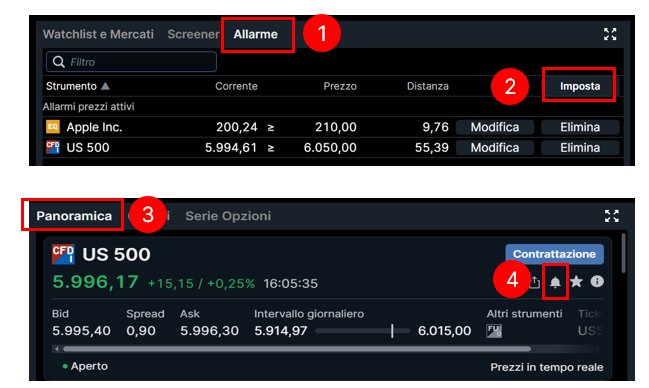Viewport: 649px width, 388px height.
Task: Click the Corrente column header
Action: tap(236, 86)
